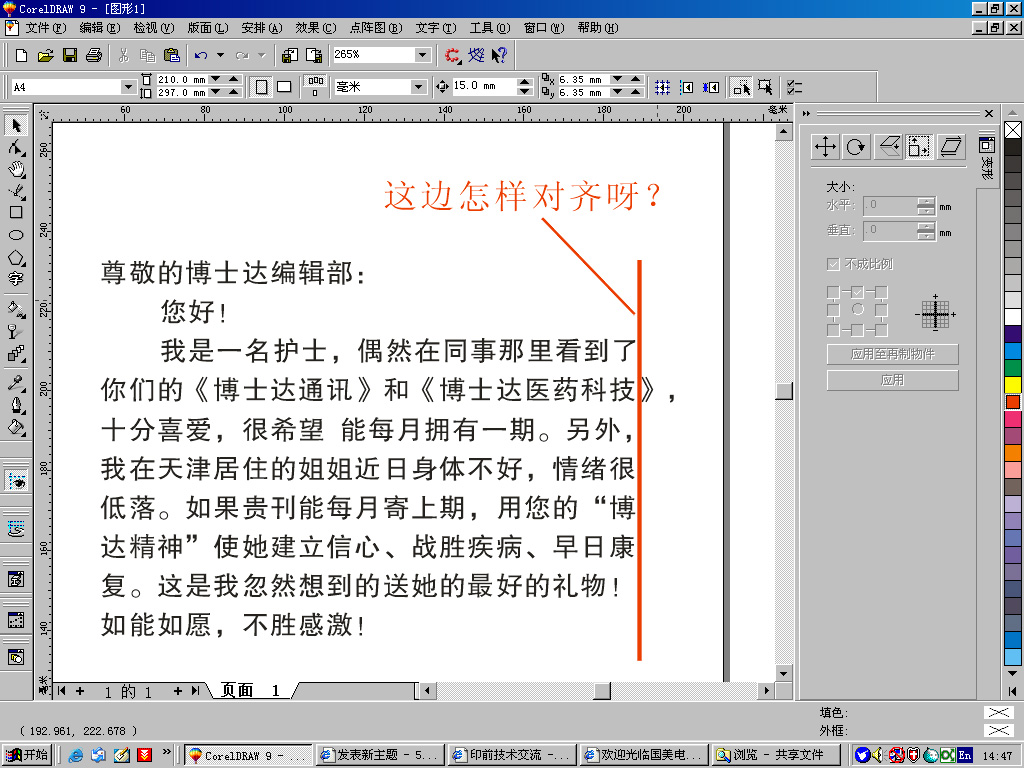Image resolution: width=1024 pixels, height=768 pixels.
Task: Open the 编辑 (Edit) menu
Action: pos(99,28)
